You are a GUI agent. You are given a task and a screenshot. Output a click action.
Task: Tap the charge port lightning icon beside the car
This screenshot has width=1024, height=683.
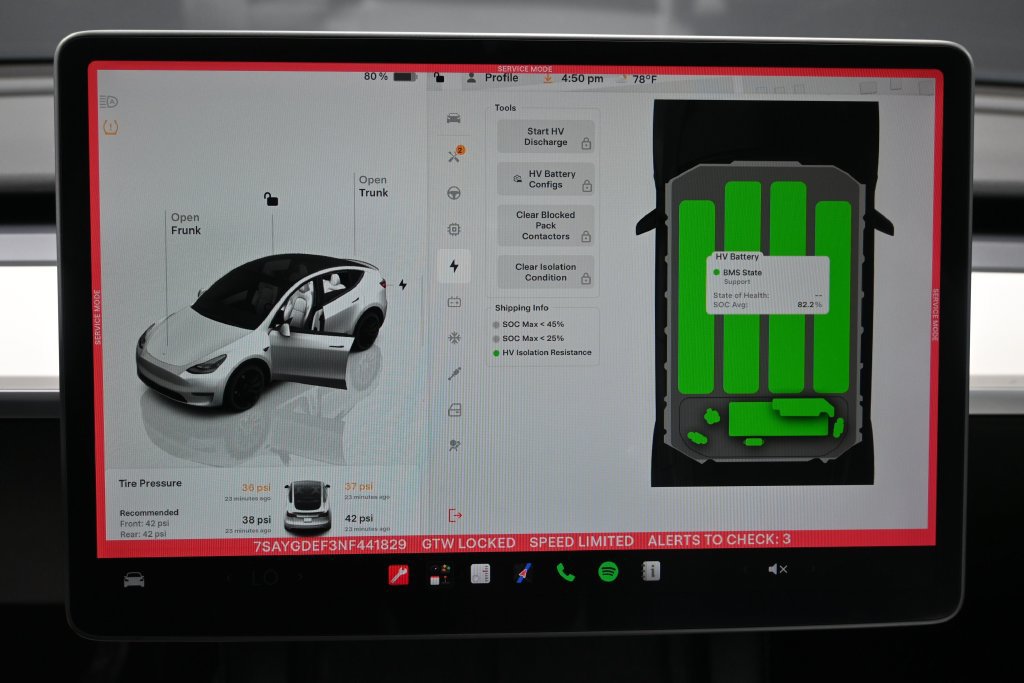[x=403, y=285]
